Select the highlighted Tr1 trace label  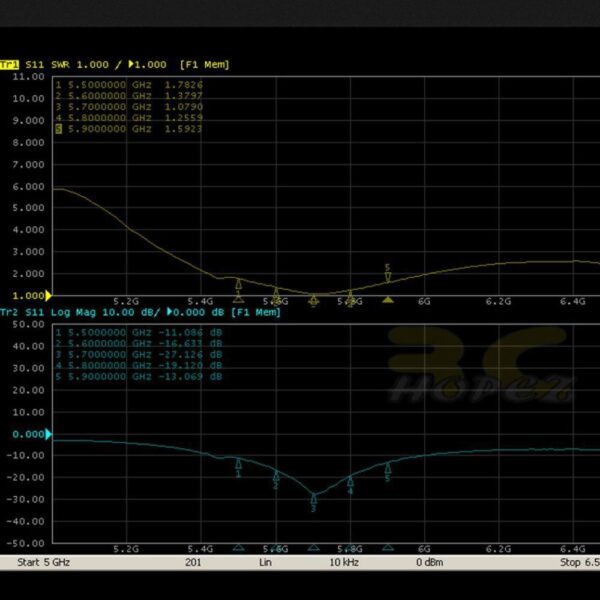pyautogui.click(x=9, y=65)
